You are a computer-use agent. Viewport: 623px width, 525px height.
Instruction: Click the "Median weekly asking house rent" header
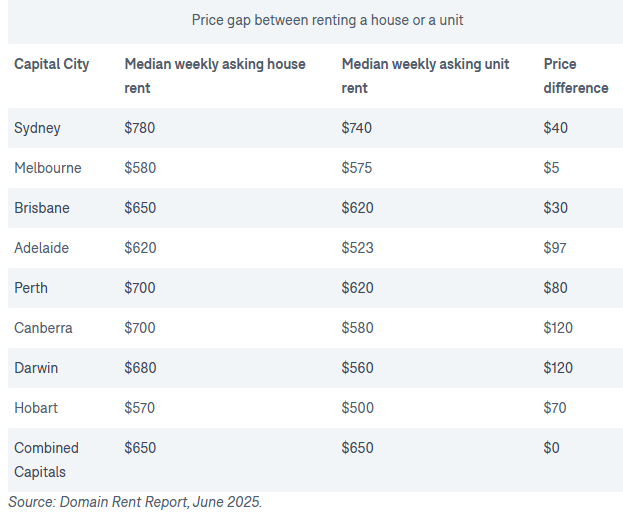click(215, 76)
